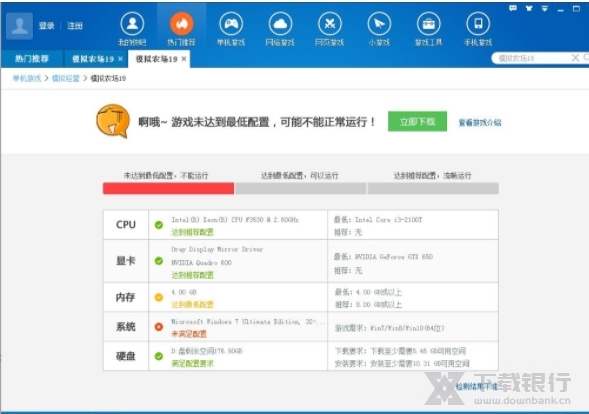Click the 模拟农场19 search field
589x414 pixels.
(x=532, y=58)
